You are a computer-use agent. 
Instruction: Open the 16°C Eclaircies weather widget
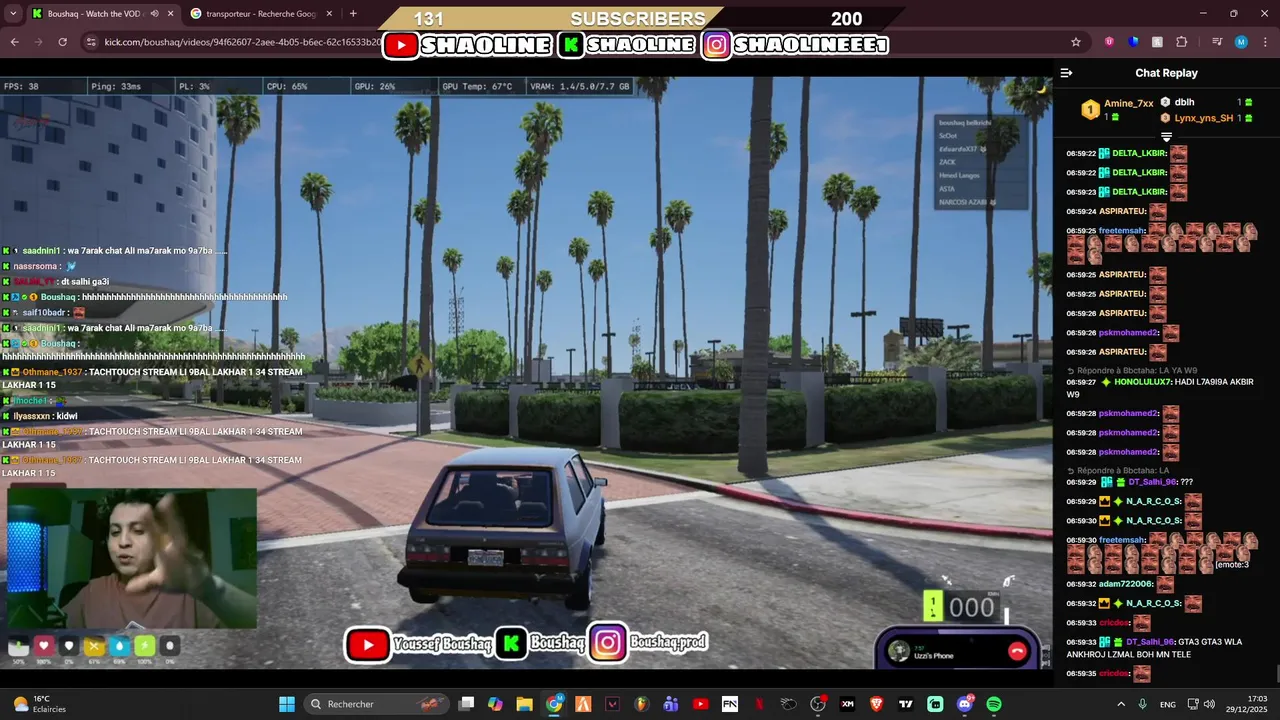[40, 704]
